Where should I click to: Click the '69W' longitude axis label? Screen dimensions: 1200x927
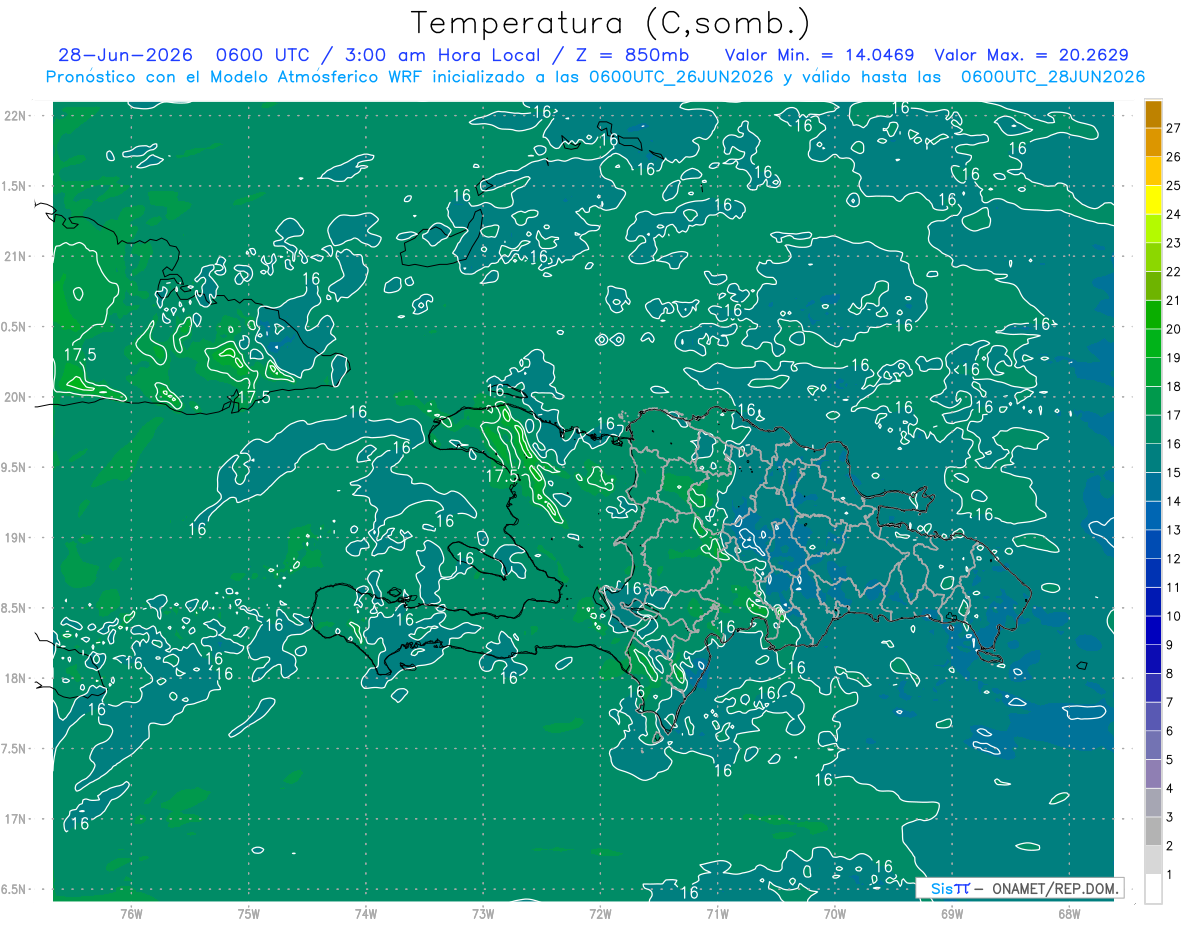952,913
